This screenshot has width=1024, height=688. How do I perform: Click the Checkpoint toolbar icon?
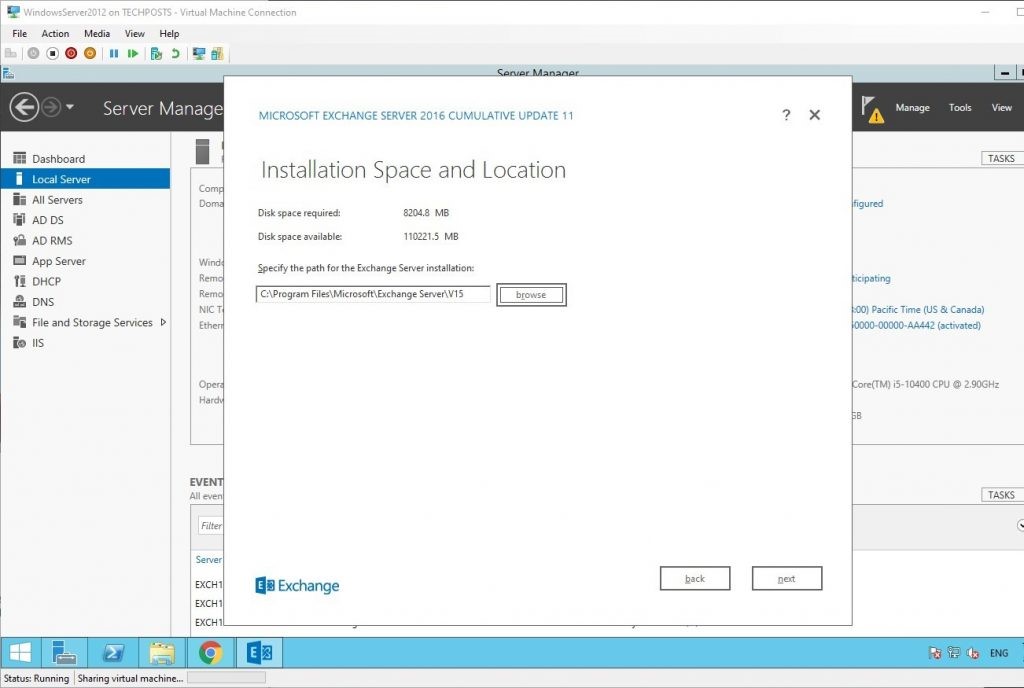[156, 54]
